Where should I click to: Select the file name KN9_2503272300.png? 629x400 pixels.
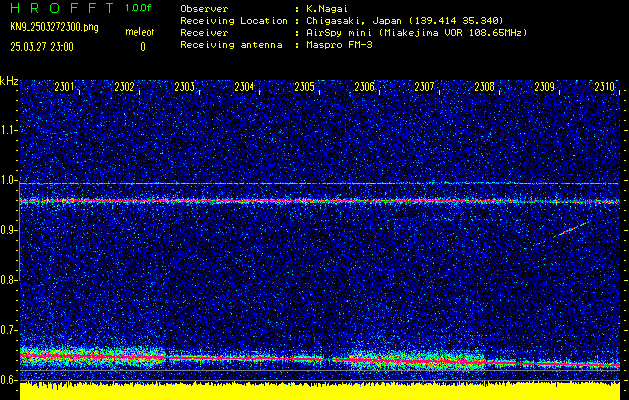pos(54,27)
